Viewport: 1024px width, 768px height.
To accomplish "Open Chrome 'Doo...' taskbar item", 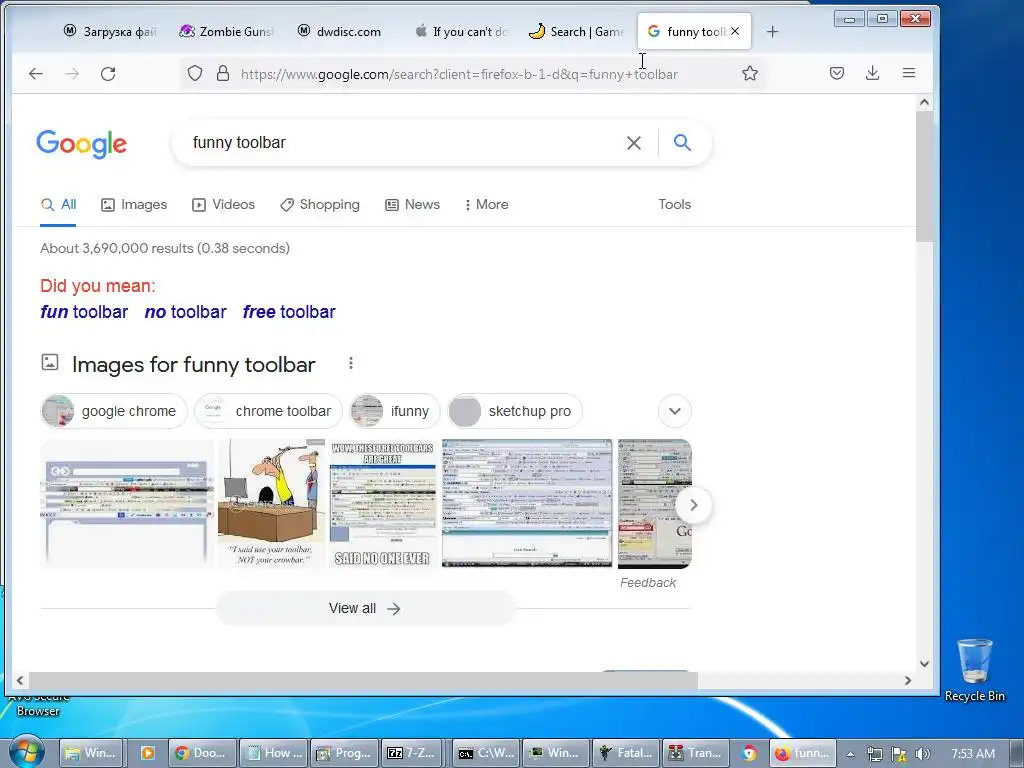I will click(x=202, y=753).
